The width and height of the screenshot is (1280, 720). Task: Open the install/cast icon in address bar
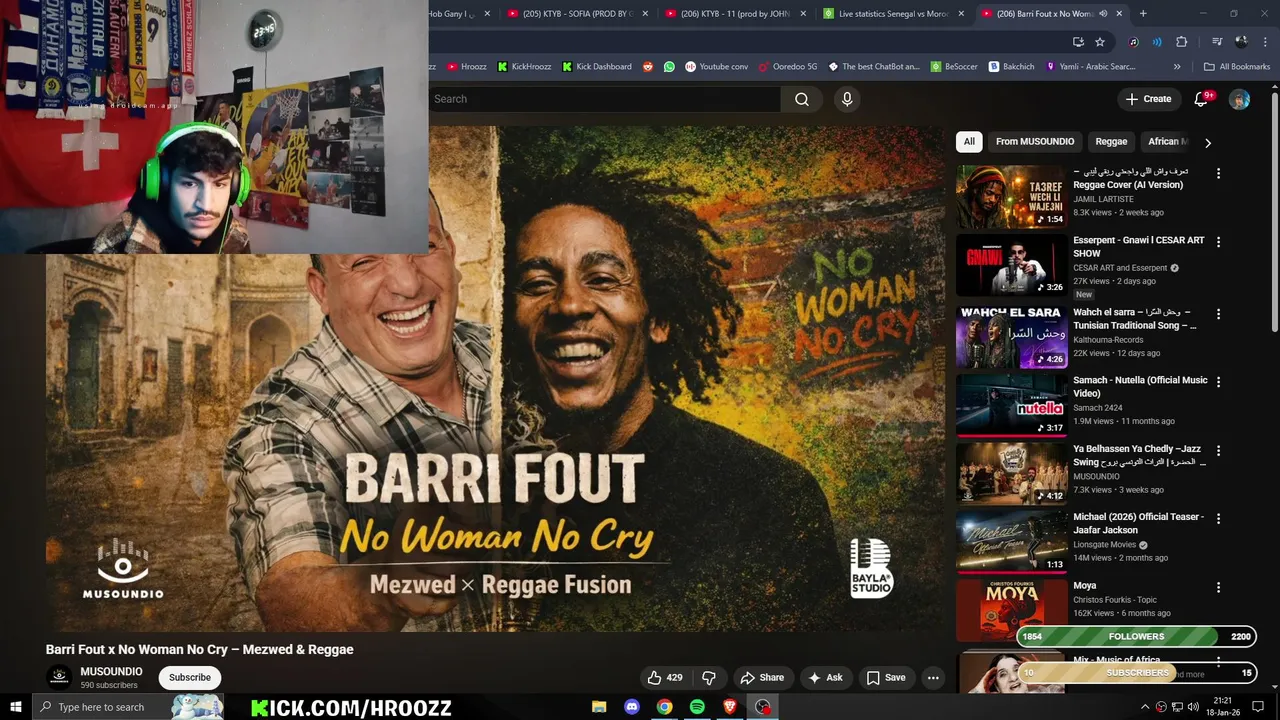click(1078, 42)
